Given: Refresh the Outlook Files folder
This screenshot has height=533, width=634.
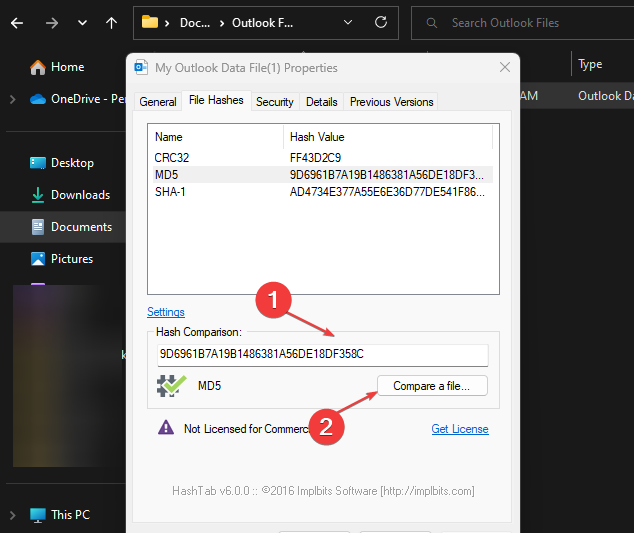Looking at the screenshot, I should (x=381, y=22).
